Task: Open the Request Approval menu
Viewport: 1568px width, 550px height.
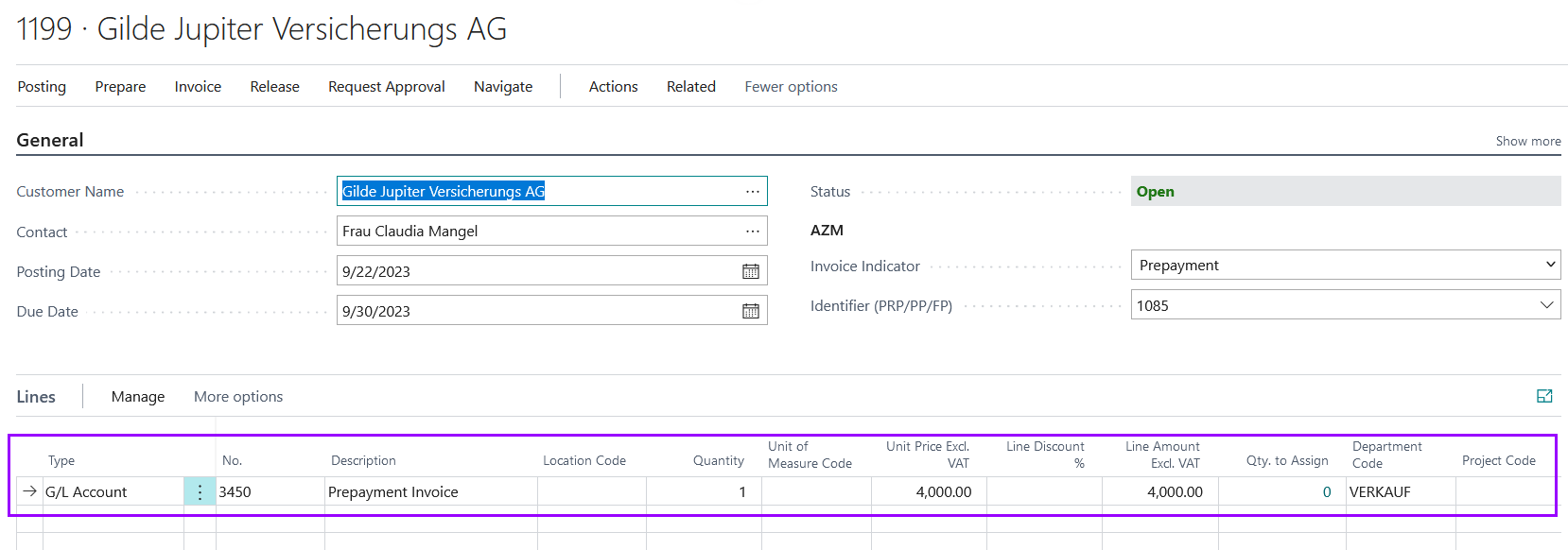Action: click(x=386, y=86)
